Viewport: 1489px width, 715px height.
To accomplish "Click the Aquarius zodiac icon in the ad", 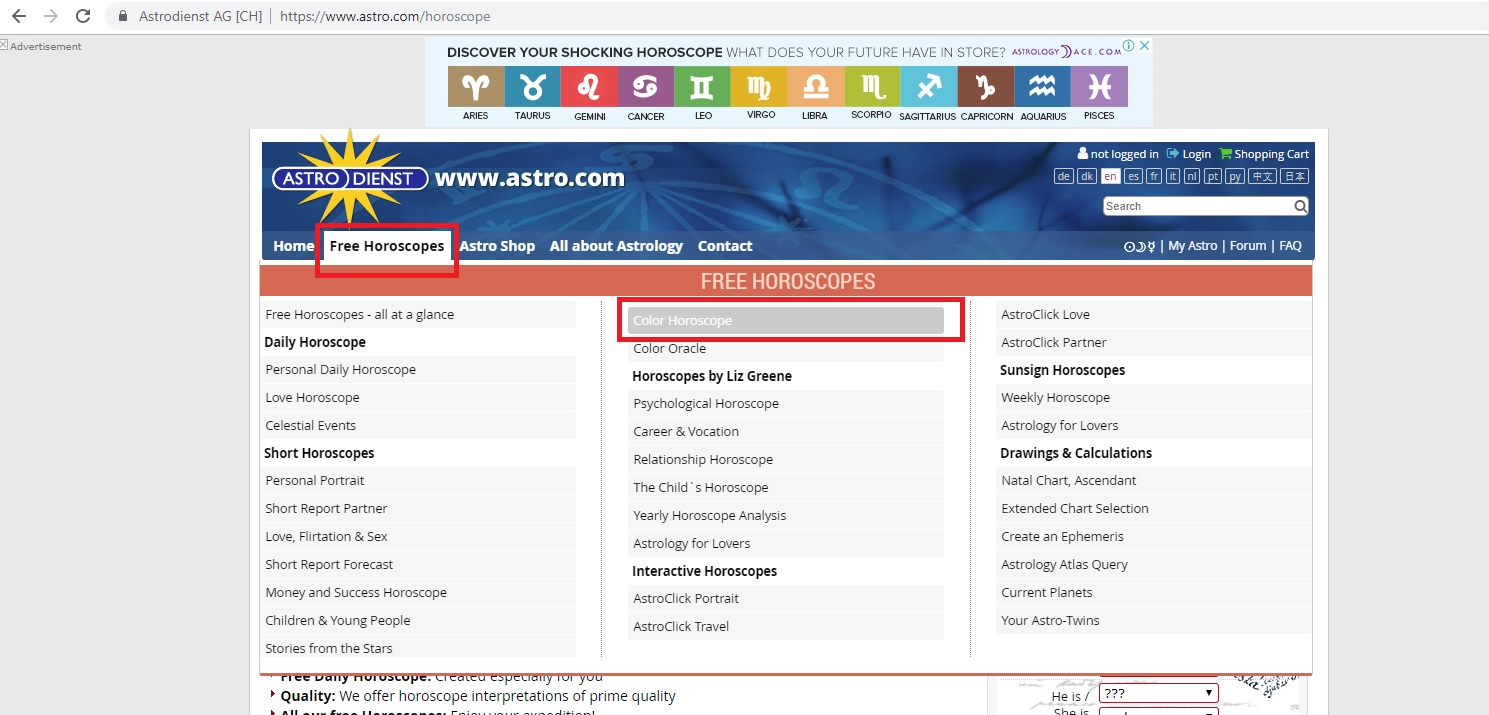I will (x=1042, y=87).
